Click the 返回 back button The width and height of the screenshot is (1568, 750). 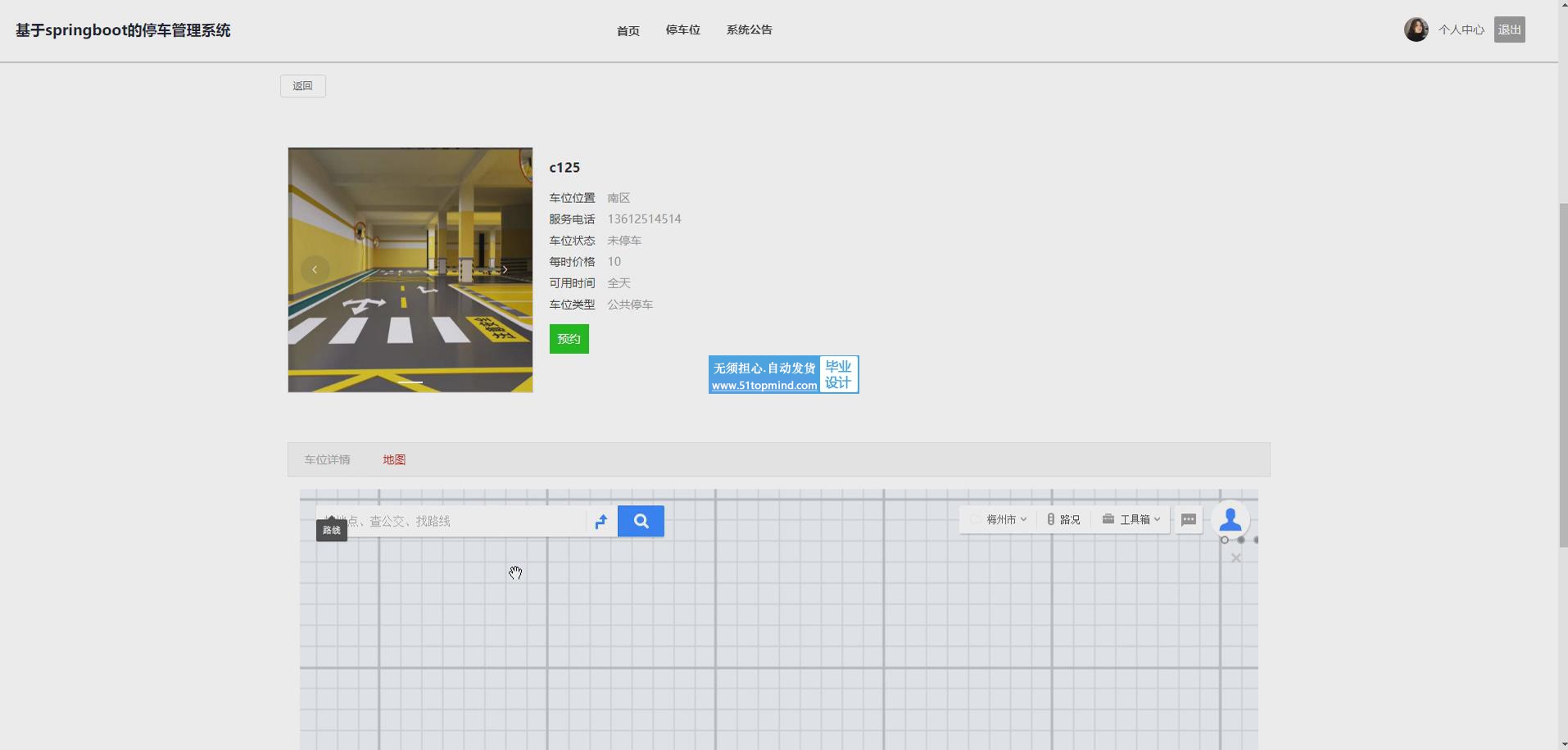[303, 86]
